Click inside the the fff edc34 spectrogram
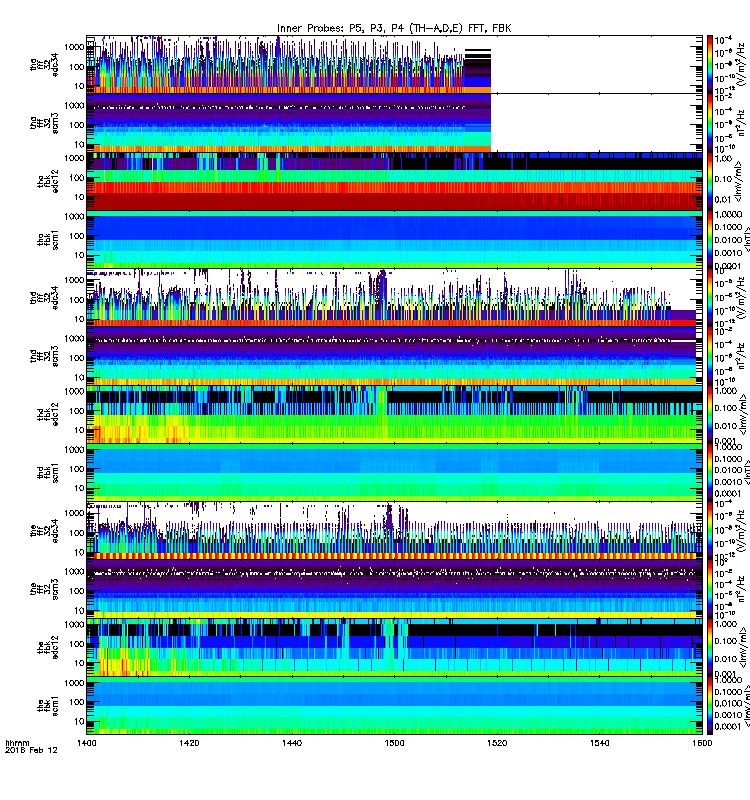750x800 pixels. pos(394,531)
